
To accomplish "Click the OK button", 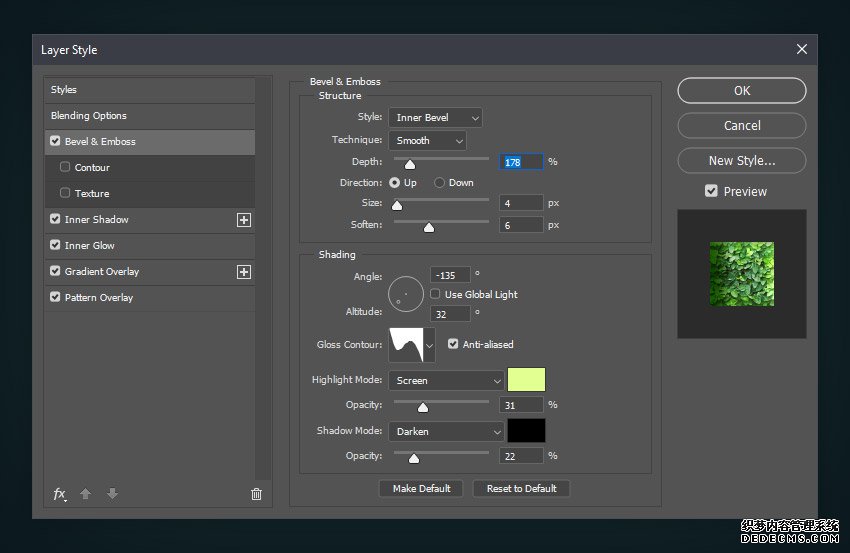I will [742, 91].
